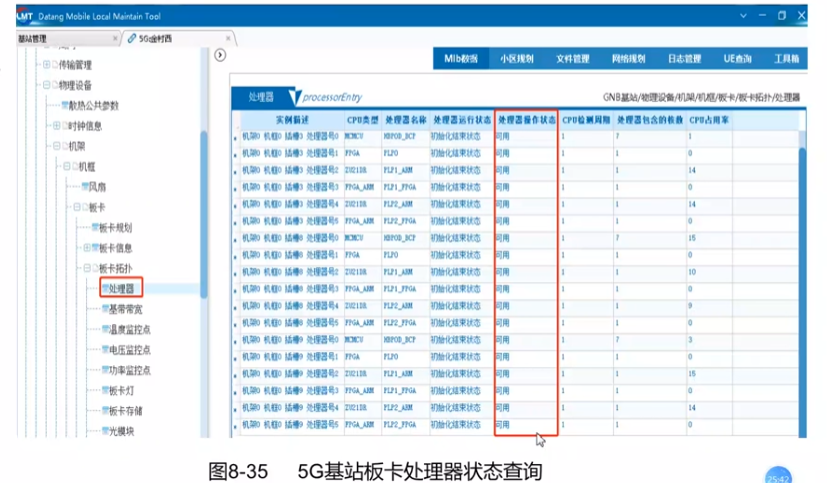Collapse the 机框 tree node
Image resolution: width=827 pixels, height=483 pixels.
point(66,167)
